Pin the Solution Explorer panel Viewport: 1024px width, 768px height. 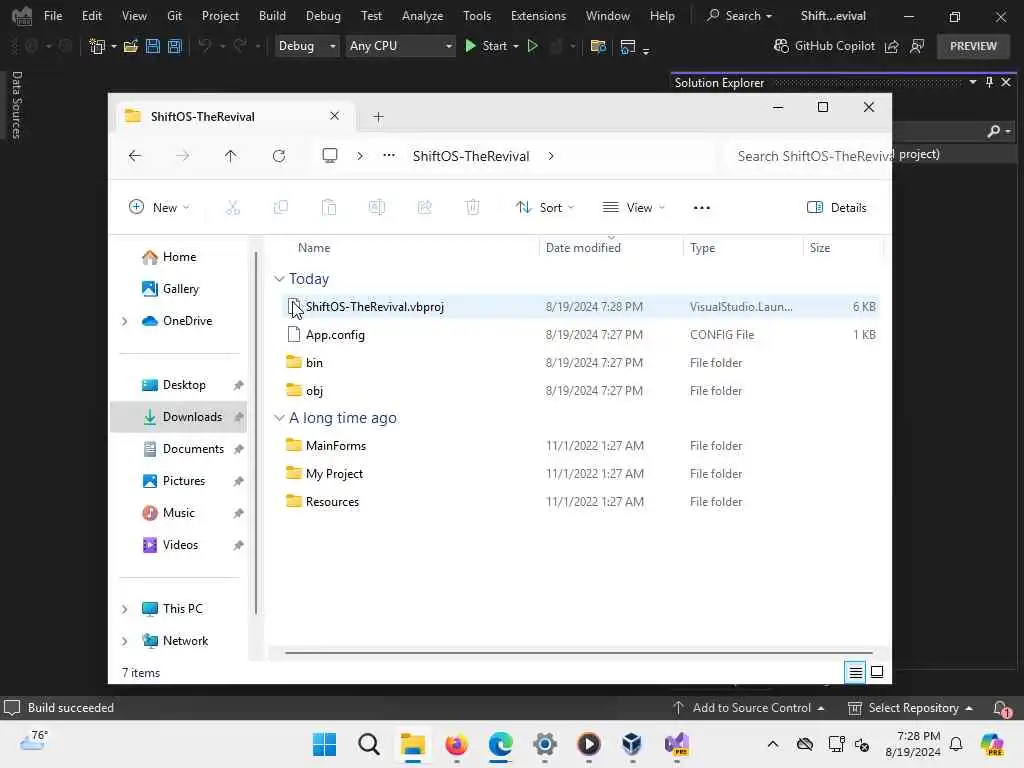(989, 82)
